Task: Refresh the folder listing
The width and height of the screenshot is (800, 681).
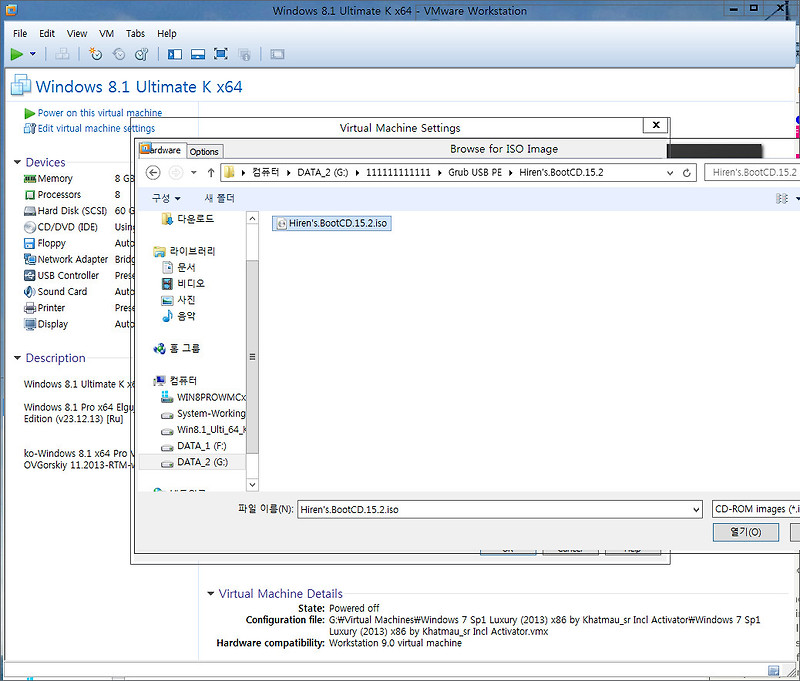Action: (x=687, y=173)
